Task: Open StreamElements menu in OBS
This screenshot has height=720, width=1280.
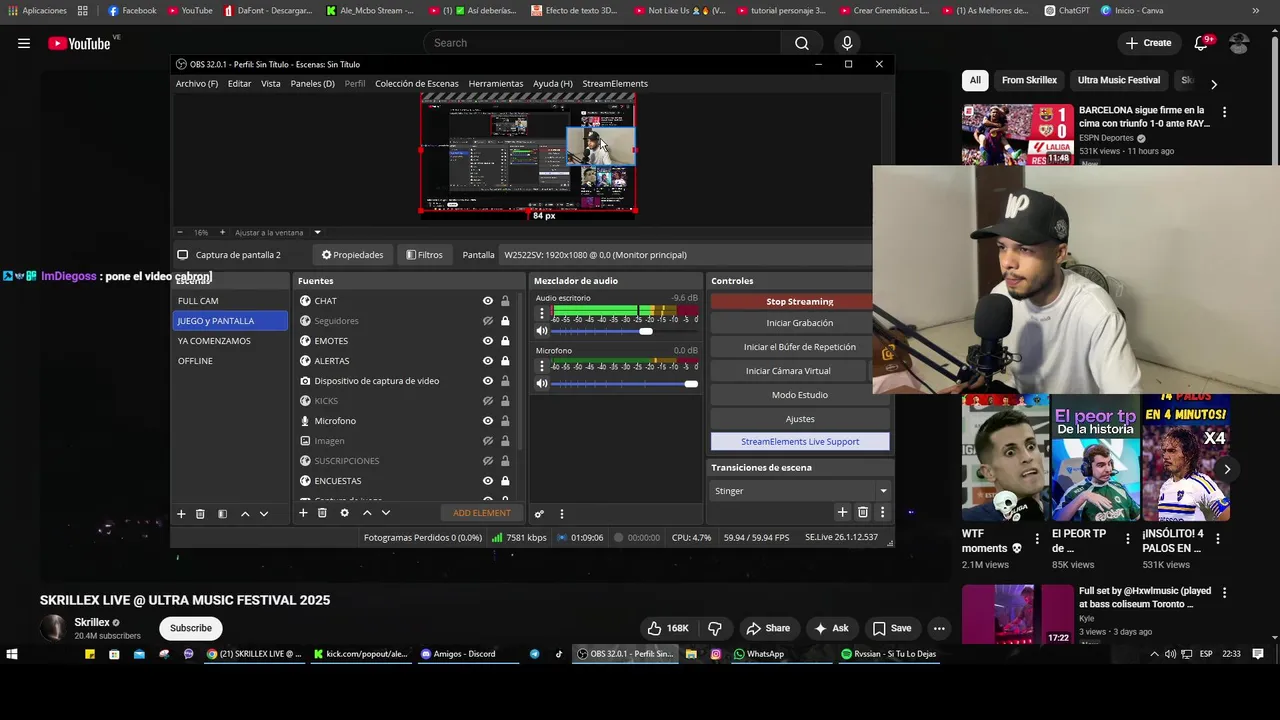Action: pyautogui.click(x=615, y=84)
